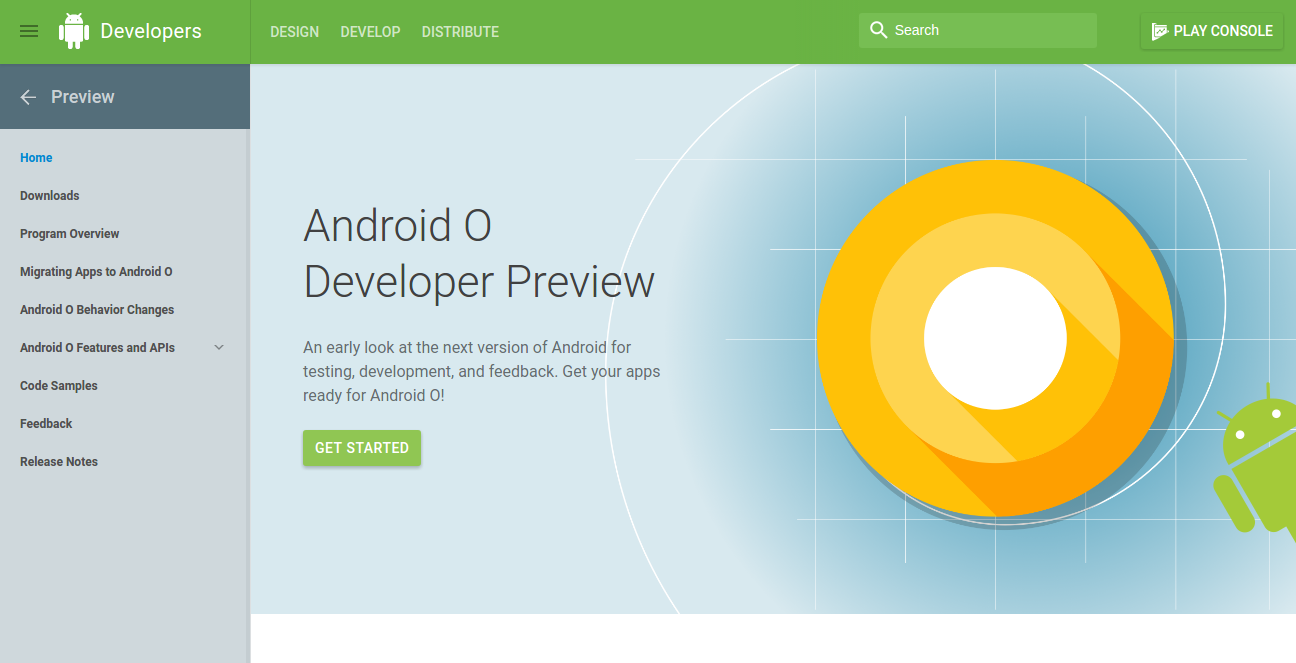Click the Android robot logo in header
The image size is (1296, 663).
point(74,31)
